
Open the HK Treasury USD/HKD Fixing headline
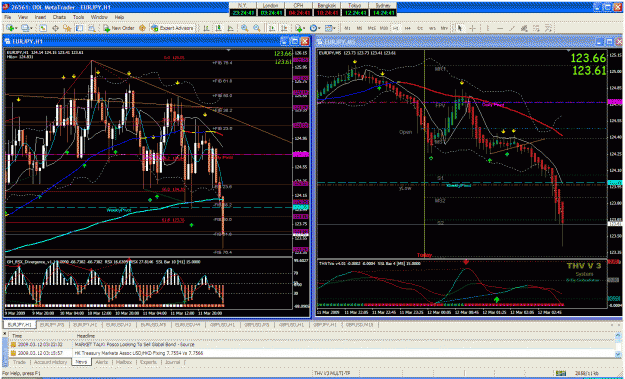139,353
